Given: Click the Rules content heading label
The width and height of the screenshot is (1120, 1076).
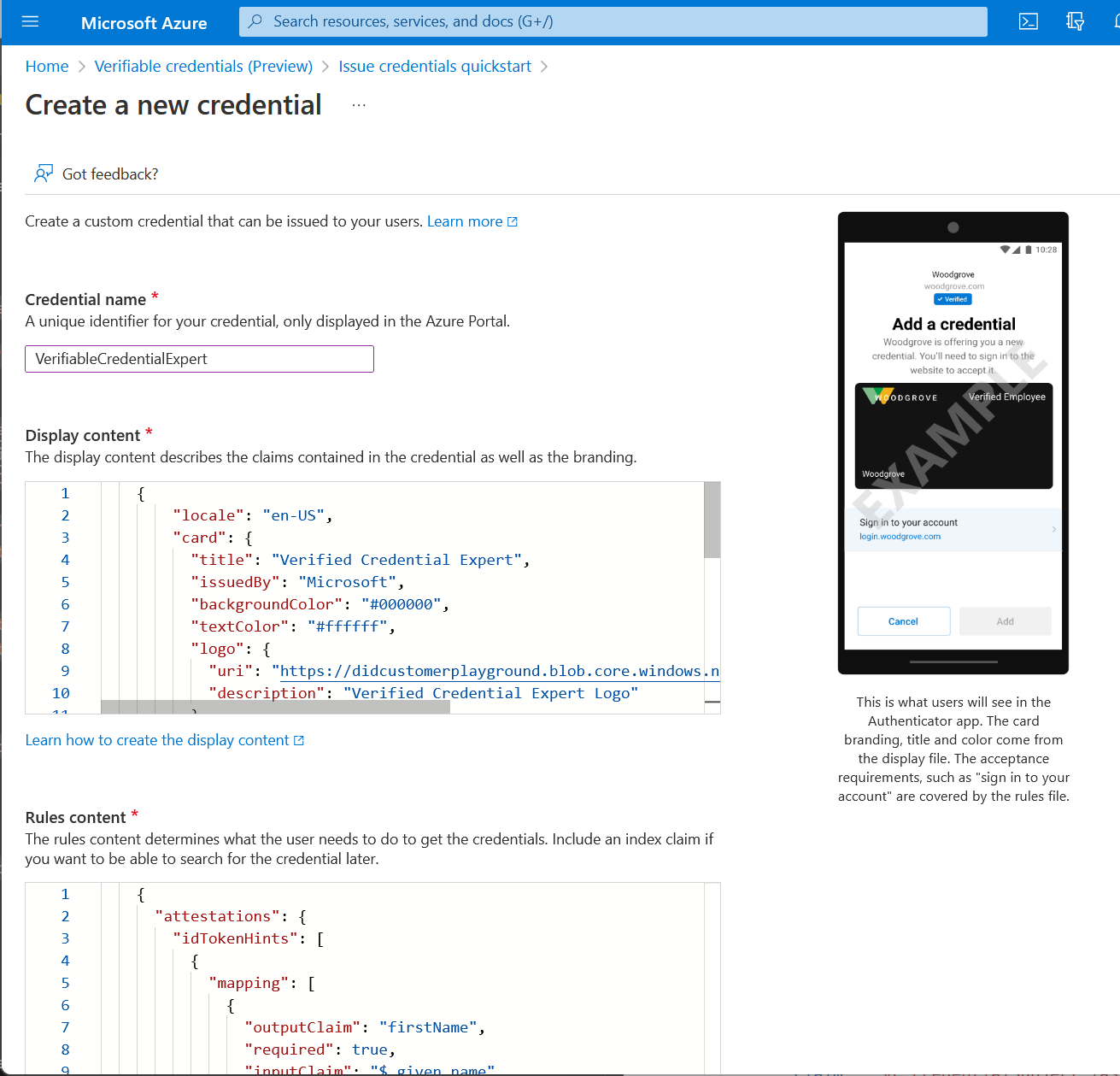Looking at the screenshot, I should [75, 817].
